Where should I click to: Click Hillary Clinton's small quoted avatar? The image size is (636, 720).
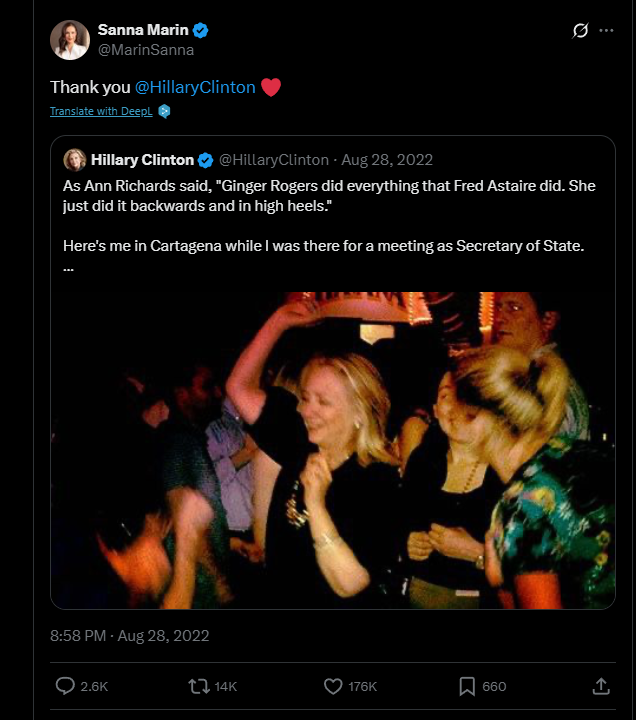[74, 160]
